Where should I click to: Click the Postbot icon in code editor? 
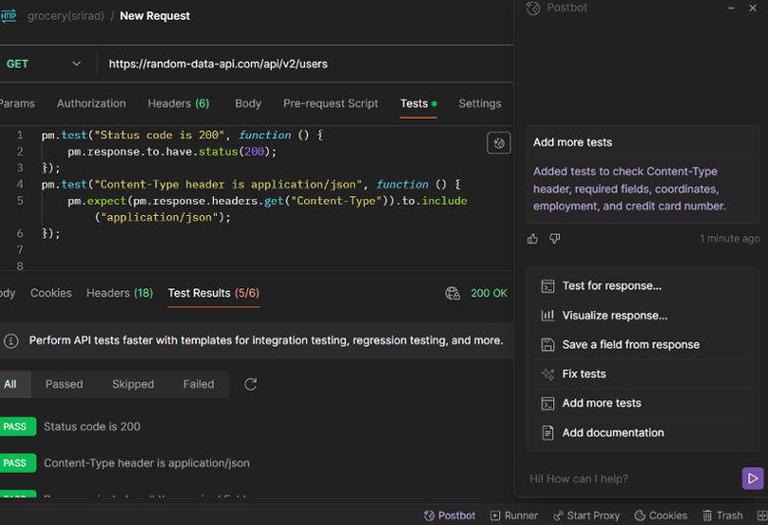click(x=499, y=143)
